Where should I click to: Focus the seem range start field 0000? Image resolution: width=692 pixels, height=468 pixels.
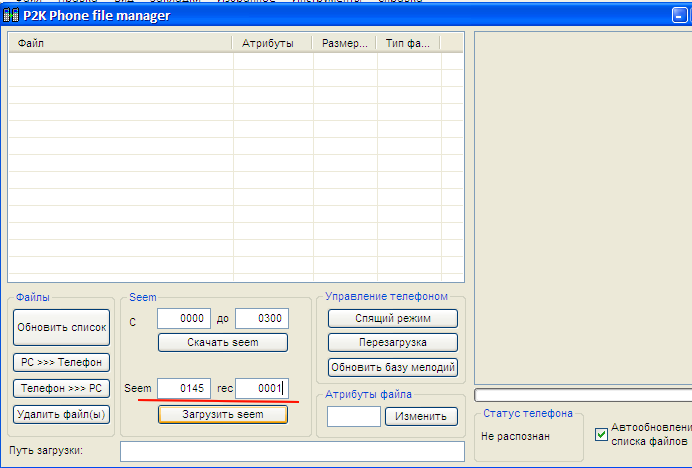(184, 318)
